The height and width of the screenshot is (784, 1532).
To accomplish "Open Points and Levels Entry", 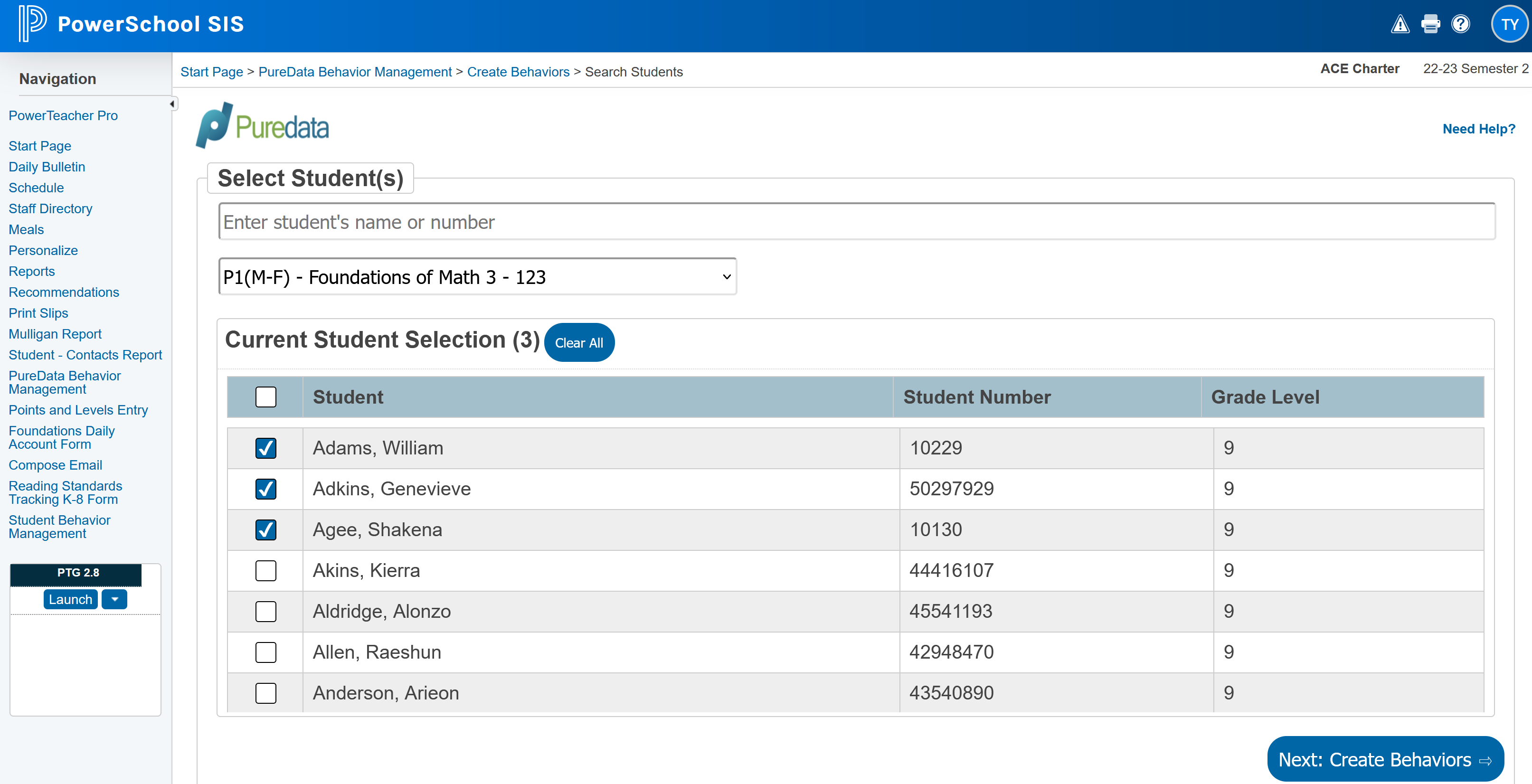I will [x=78, y=410].
